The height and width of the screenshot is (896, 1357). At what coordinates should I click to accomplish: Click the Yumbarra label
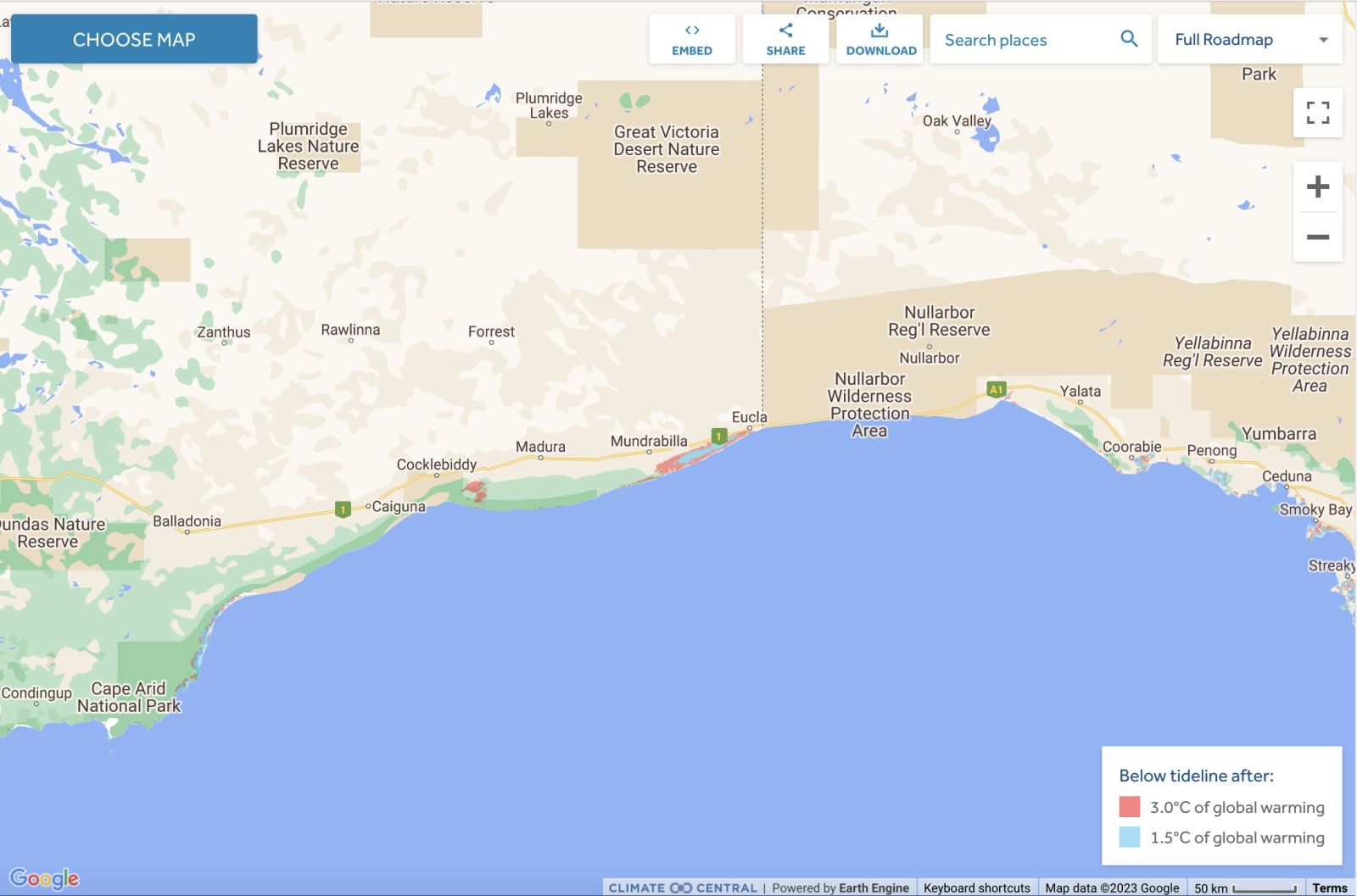pos(1279,434)
